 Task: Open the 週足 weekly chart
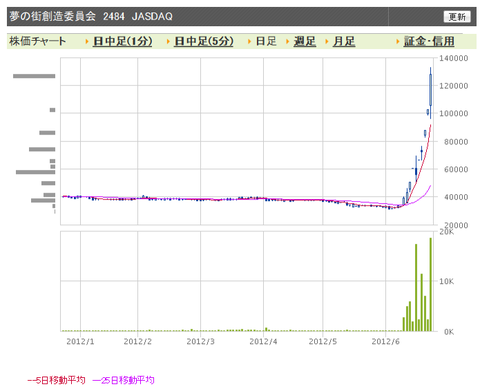tap(304, 41)
